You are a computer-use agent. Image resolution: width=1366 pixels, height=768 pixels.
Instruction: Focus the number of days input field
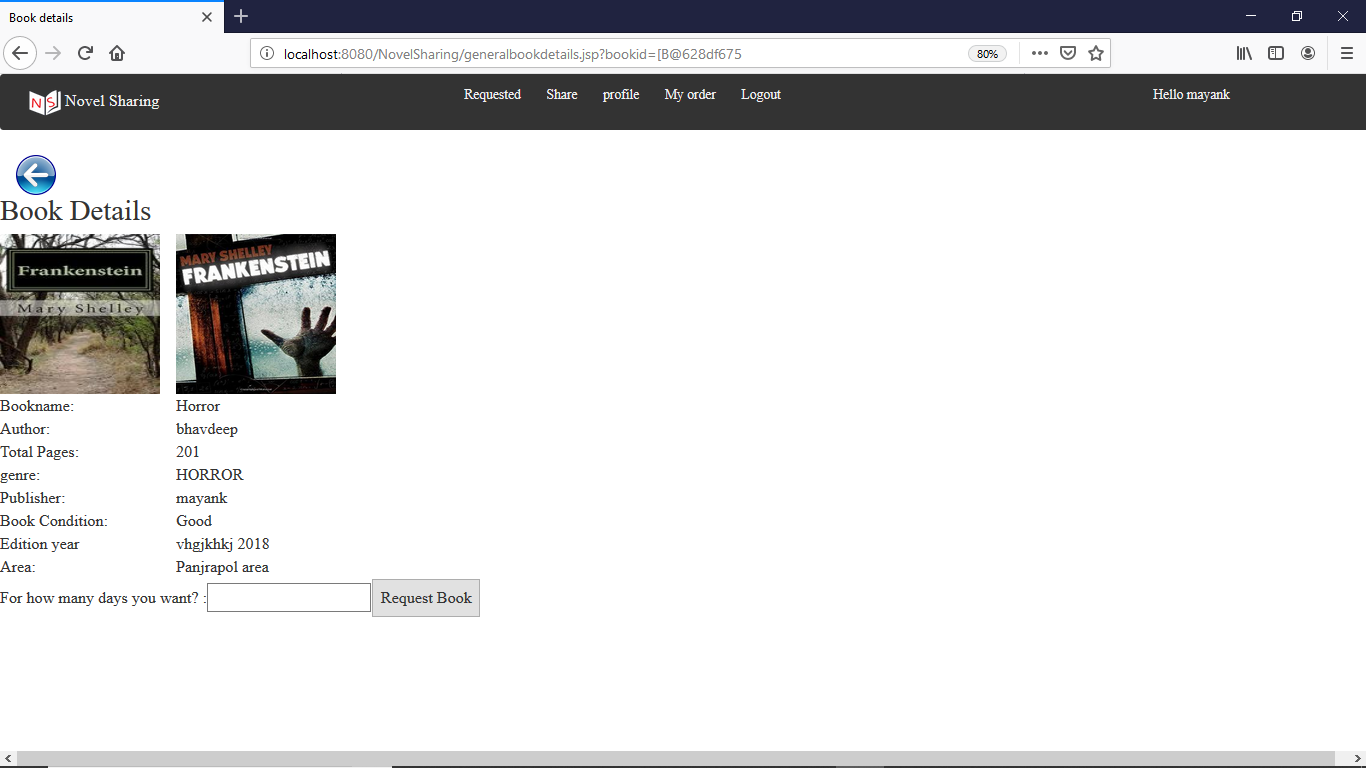[289, 598]
